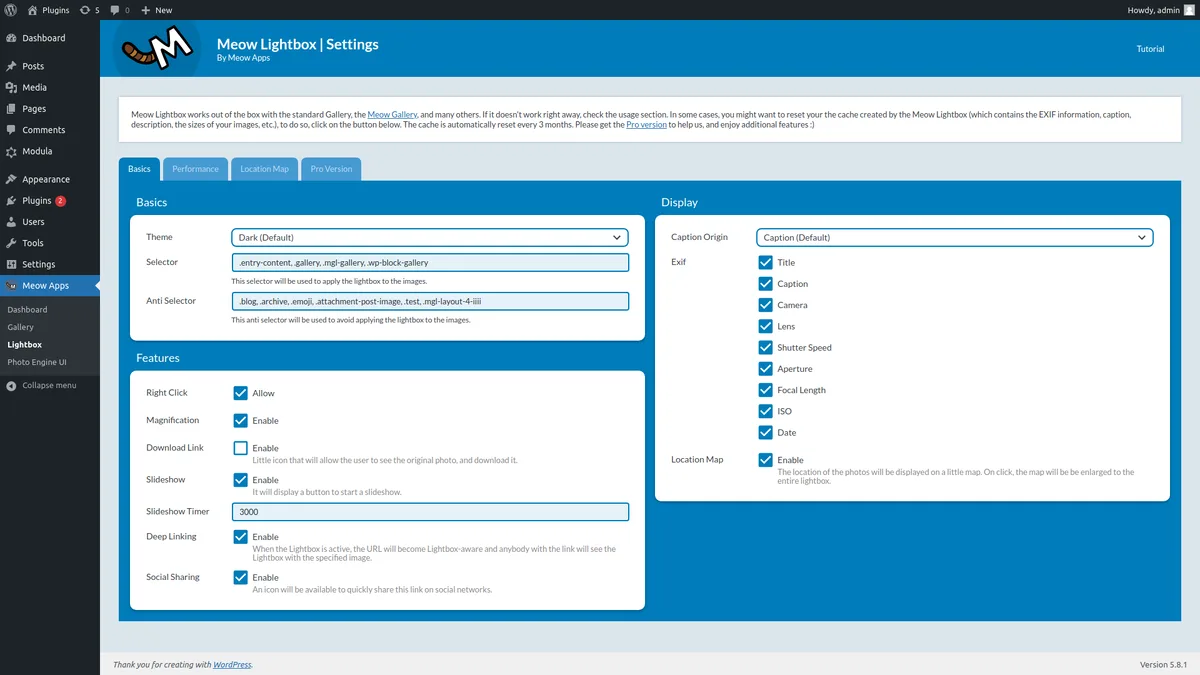Click the 'By Meow Apps' header text
Viewport: 1200px width, 675px height.
tap(244, 58)
